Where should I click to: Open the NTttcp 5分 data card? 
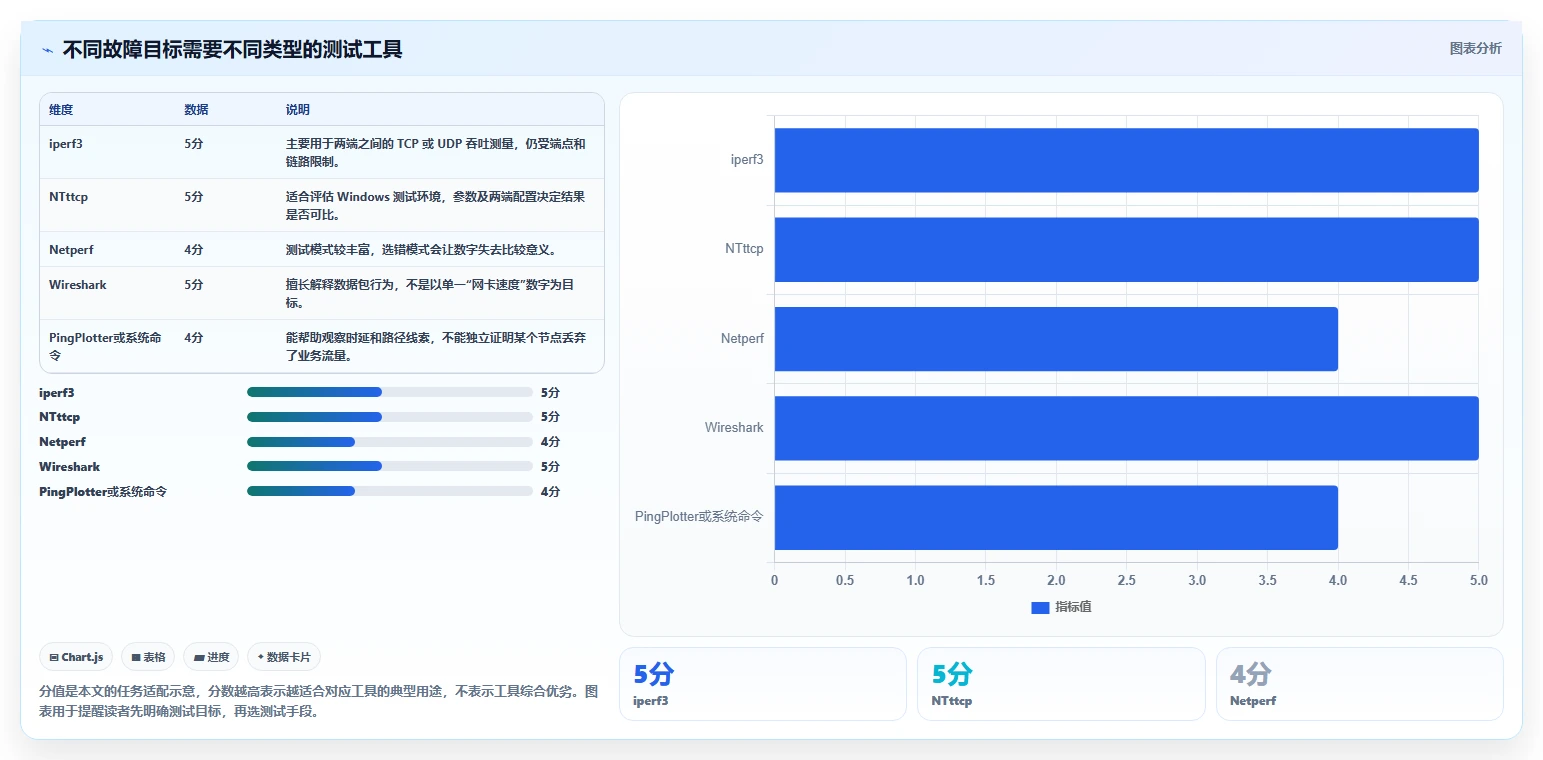1061,684
